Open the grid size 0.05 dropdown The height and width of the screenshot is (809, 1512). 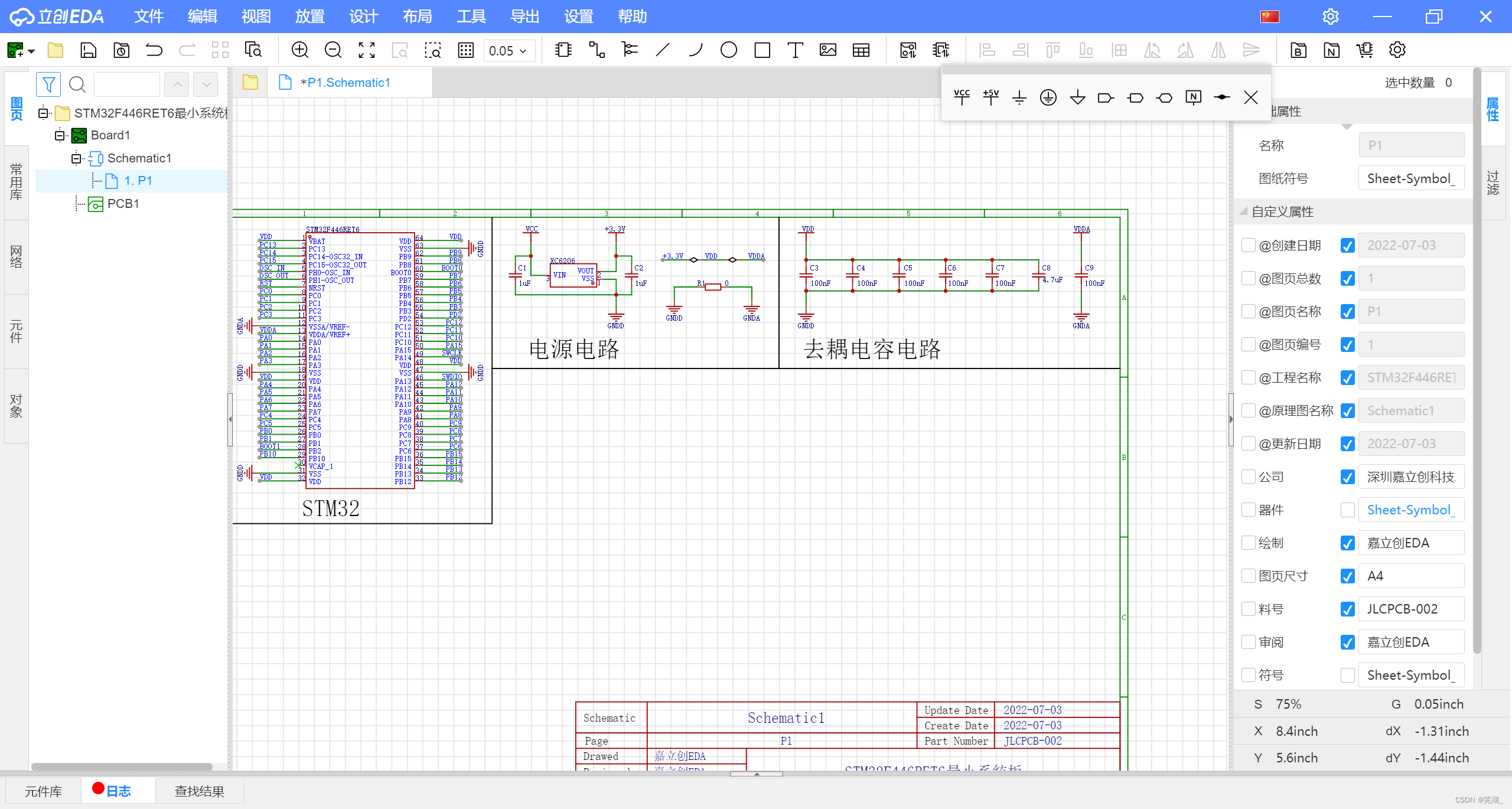pos(509,51)
